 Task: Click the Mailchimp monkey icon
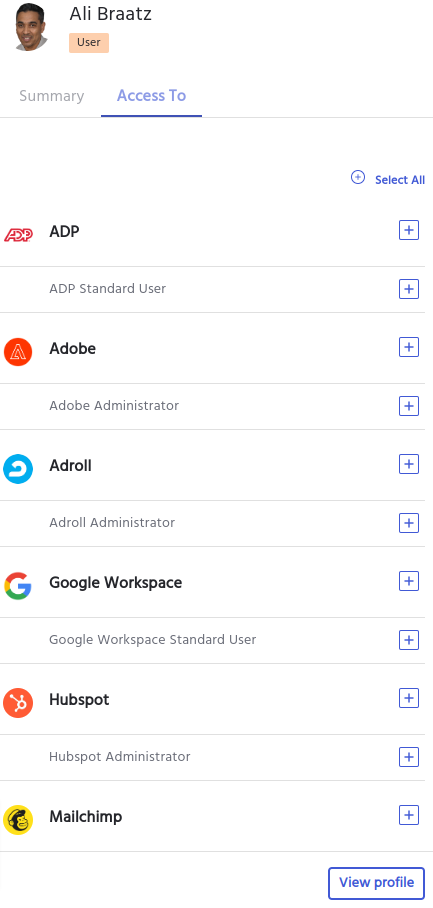tap(18, 820)
